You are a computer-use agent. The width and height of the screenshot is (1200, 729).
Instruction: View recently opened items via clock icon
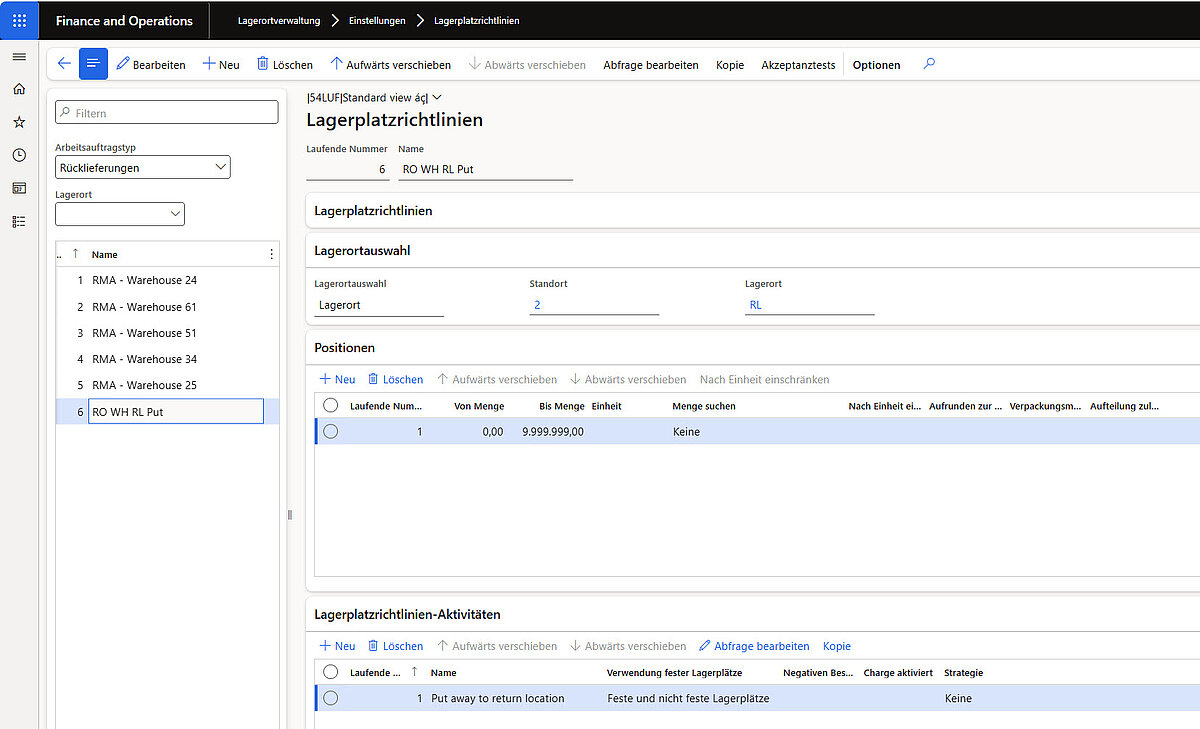tap(18, 155)
